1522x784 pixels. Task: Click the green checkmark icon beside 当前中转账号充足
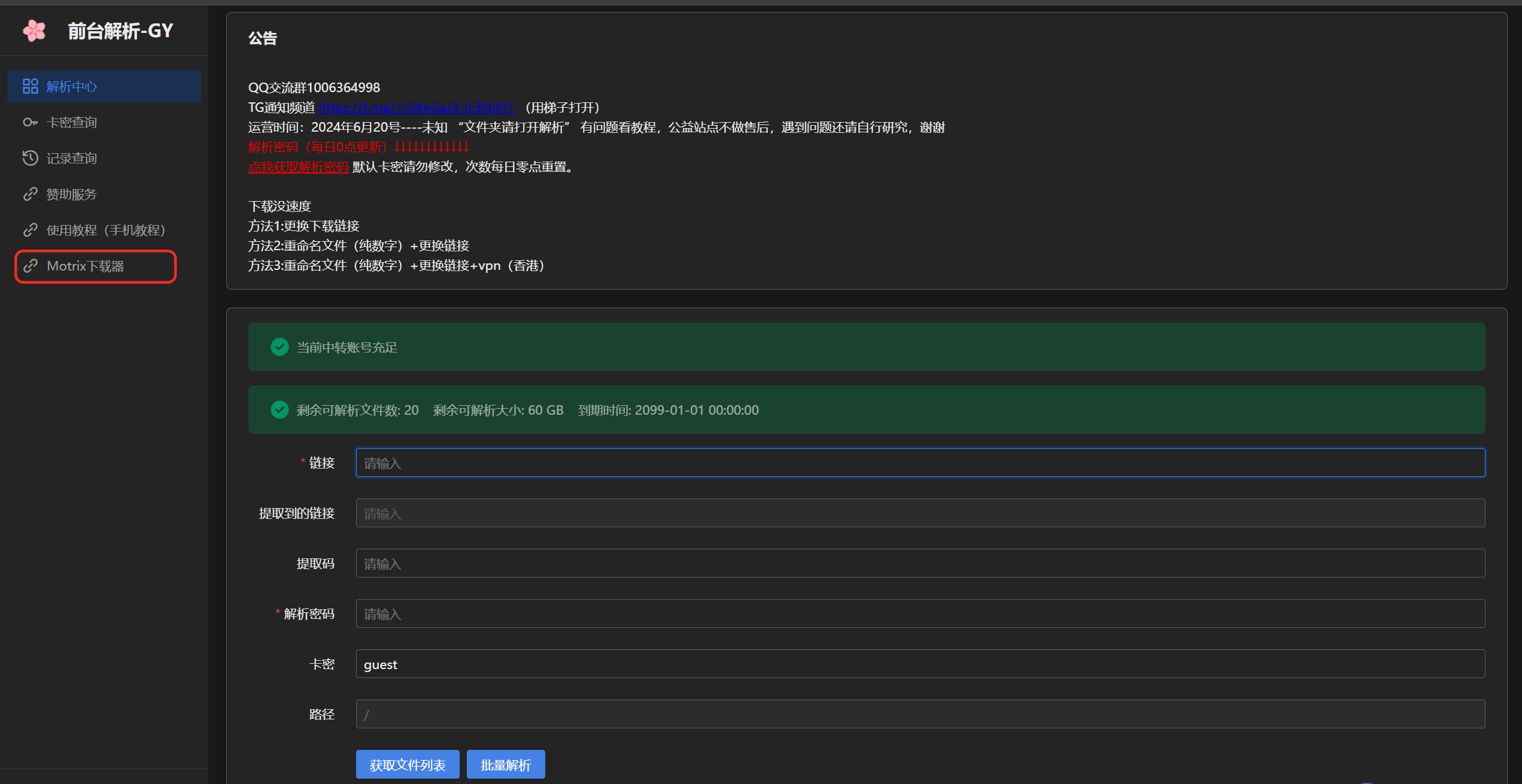click(280, 347)
